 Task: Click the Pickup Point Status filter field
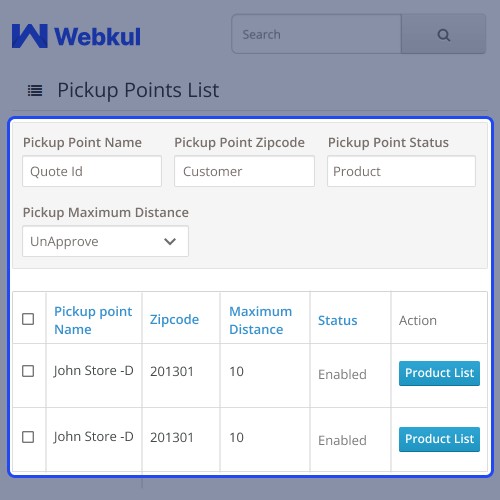[401, 171]
